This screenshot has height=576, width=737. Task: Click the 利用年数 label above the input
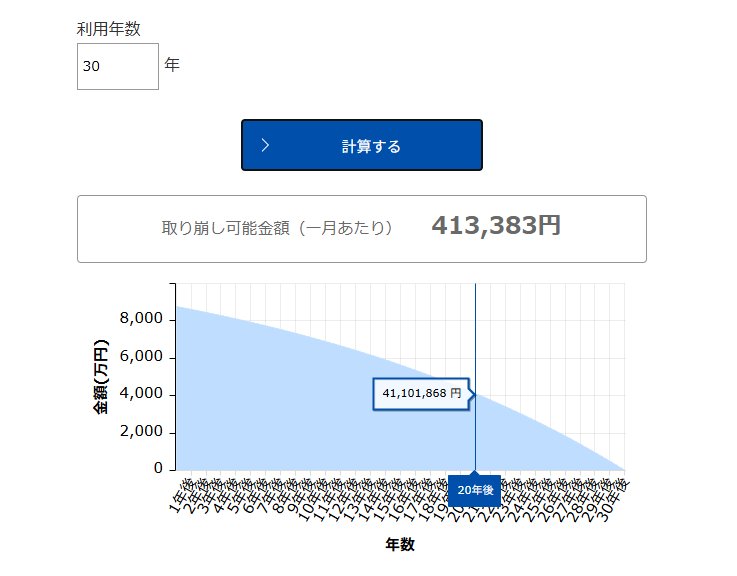pyautogui.click(x=109, y=30)
